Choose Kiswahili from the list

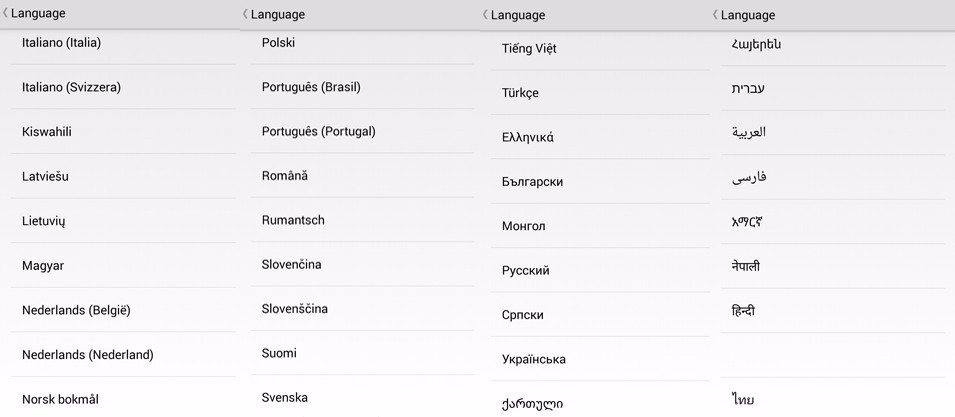point(123,131)
